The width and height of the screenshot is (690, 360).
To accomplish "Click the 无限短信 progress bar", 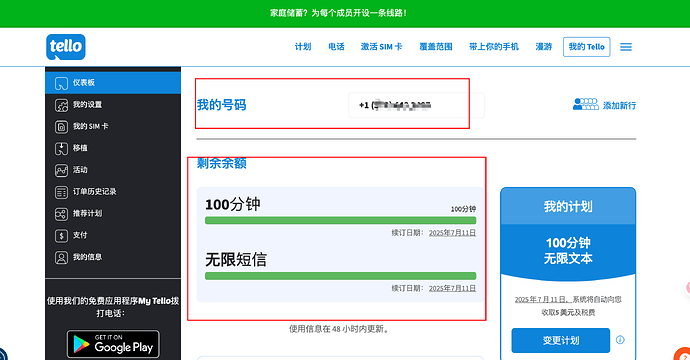I will pyautogui.click(x=340, y=276).
